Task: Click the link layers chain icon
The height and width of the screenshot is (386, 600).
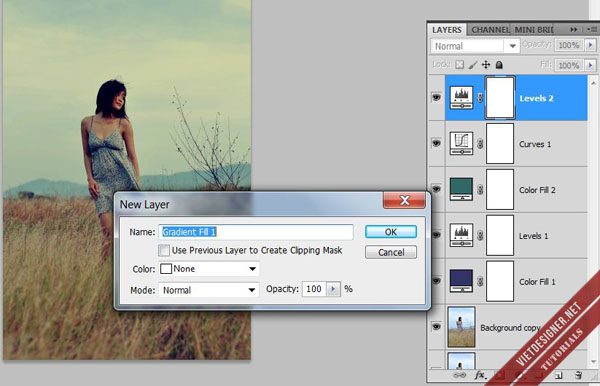Action: click(459, 375)
